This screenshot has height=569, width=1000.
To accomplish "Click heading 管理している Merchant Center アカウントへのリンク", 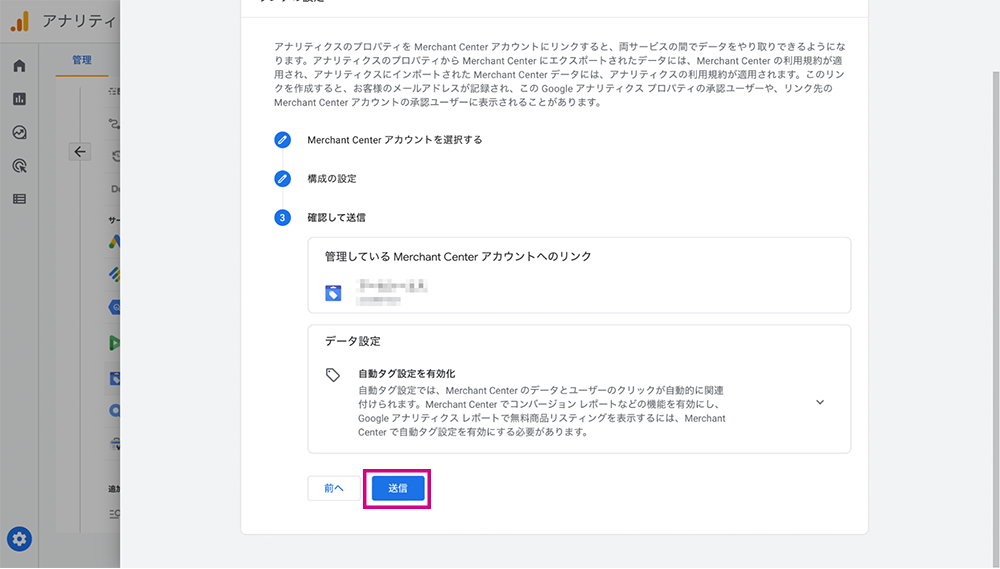I will click(458, 256).
